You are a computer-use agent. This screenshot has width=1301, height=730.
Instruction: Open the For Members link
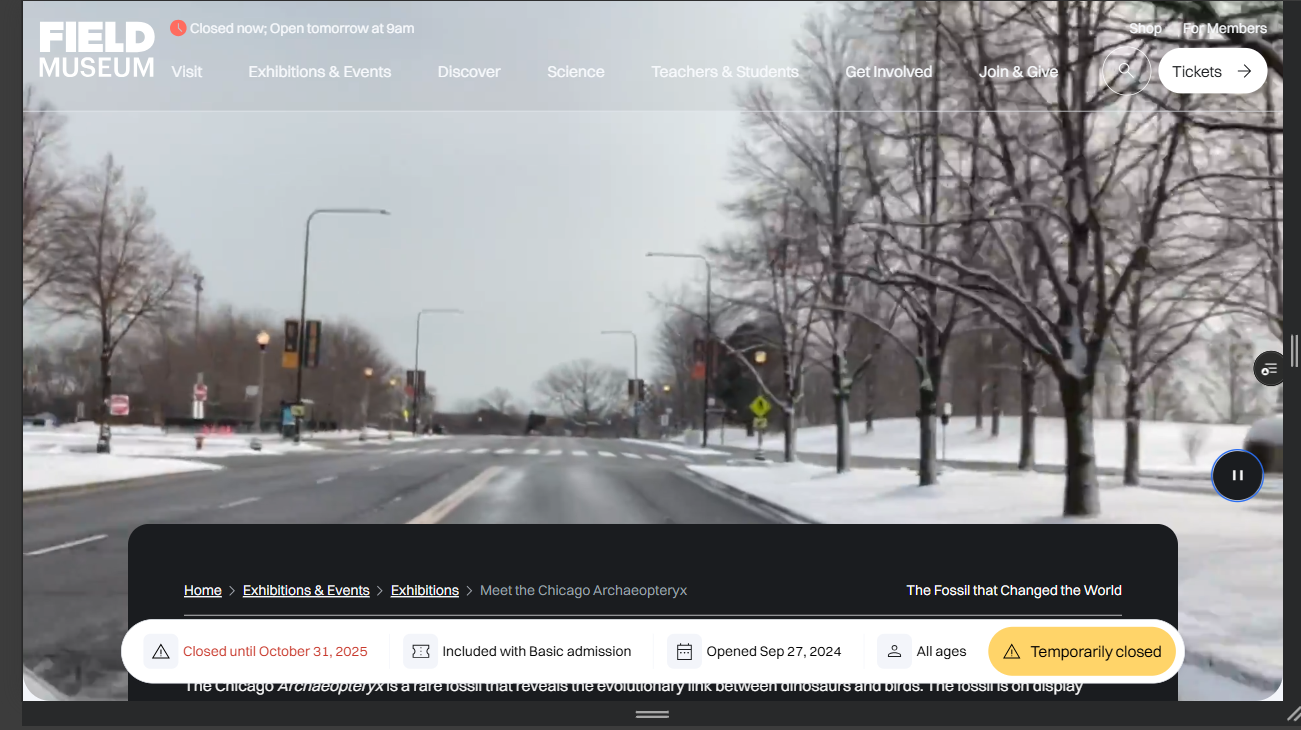(1225, 28)
